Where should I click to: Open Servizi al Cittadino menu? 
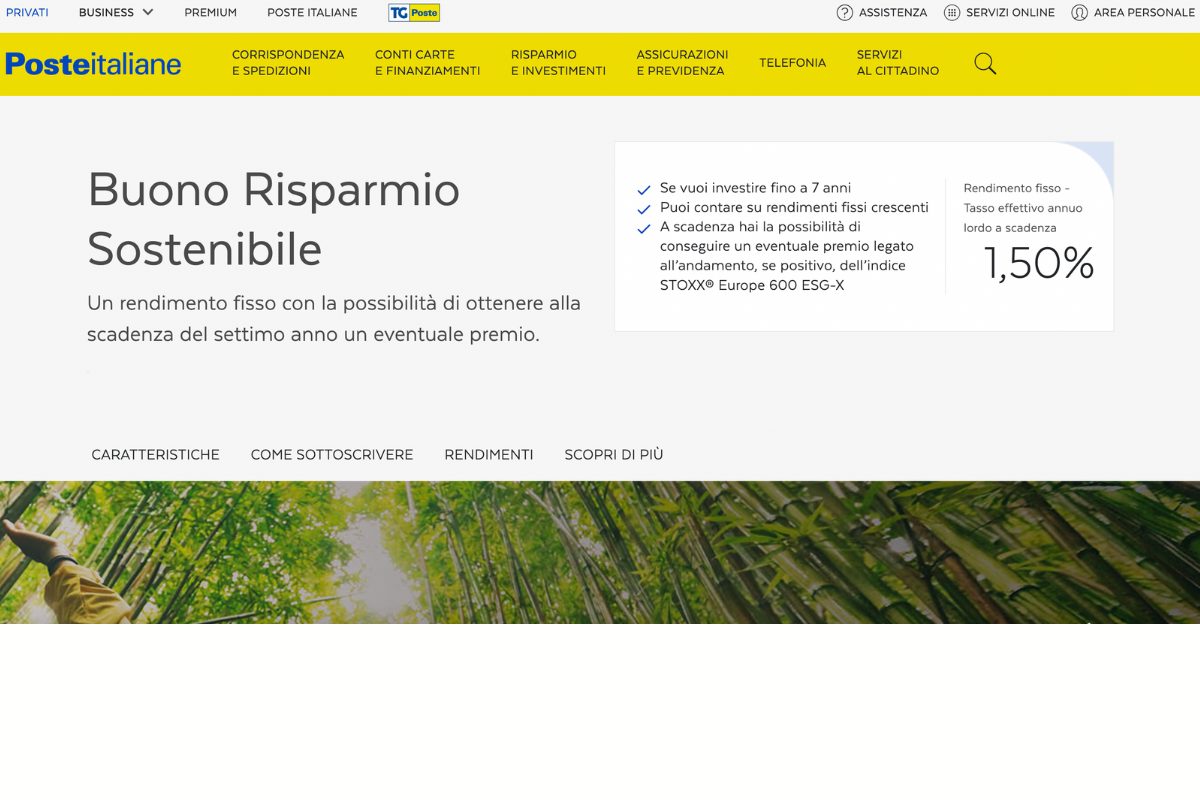click(897, 63)
